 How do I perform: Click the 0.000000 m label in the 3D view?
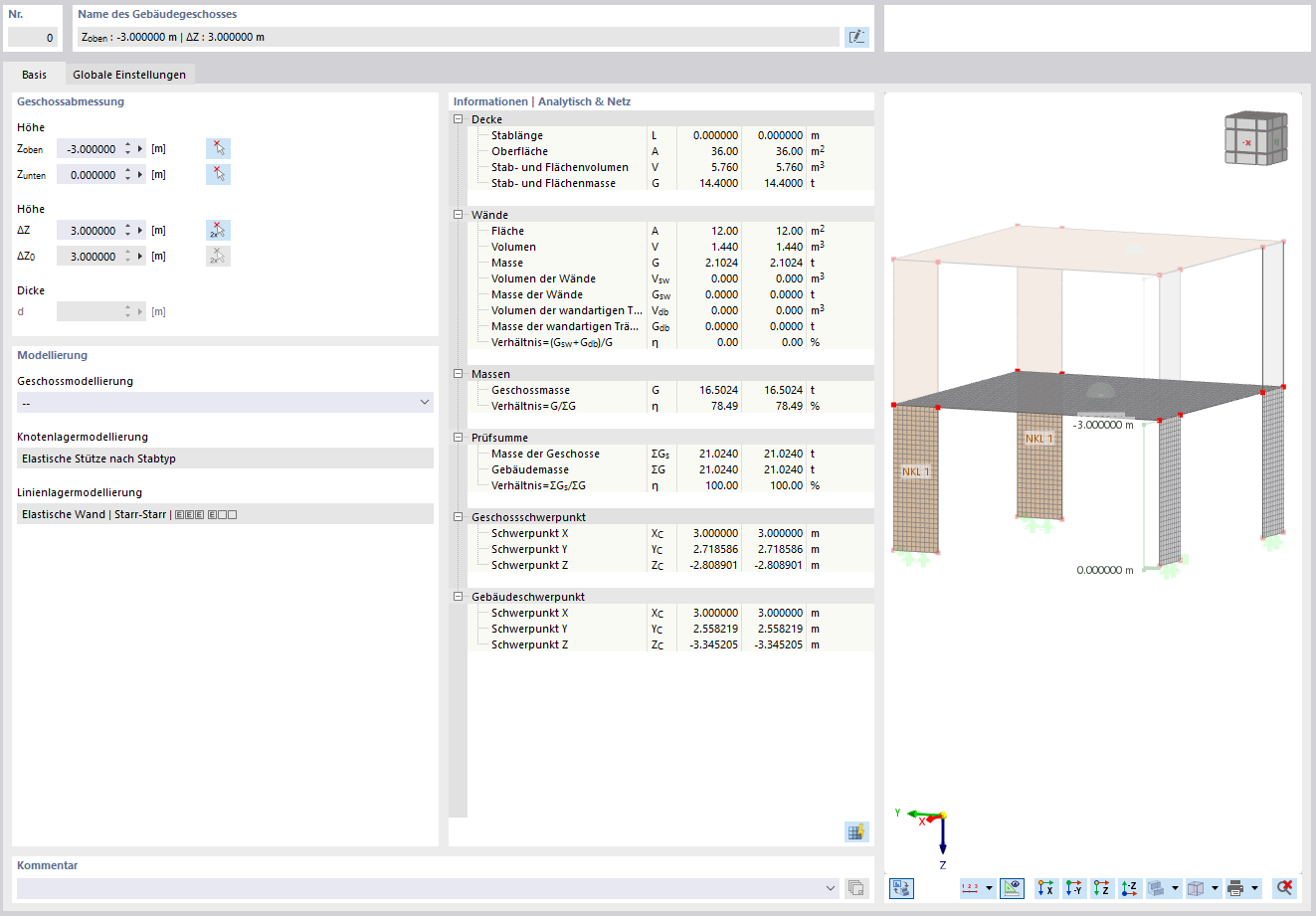click(1105, 570)
